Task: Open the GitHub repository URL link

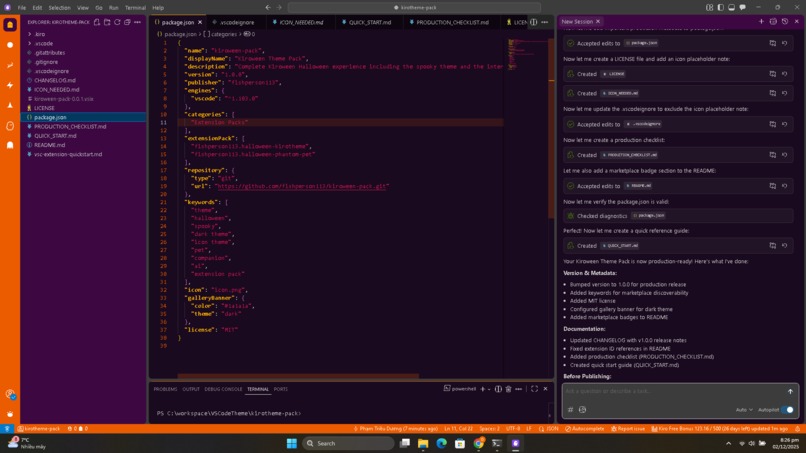Action: [x=302, y=186]
